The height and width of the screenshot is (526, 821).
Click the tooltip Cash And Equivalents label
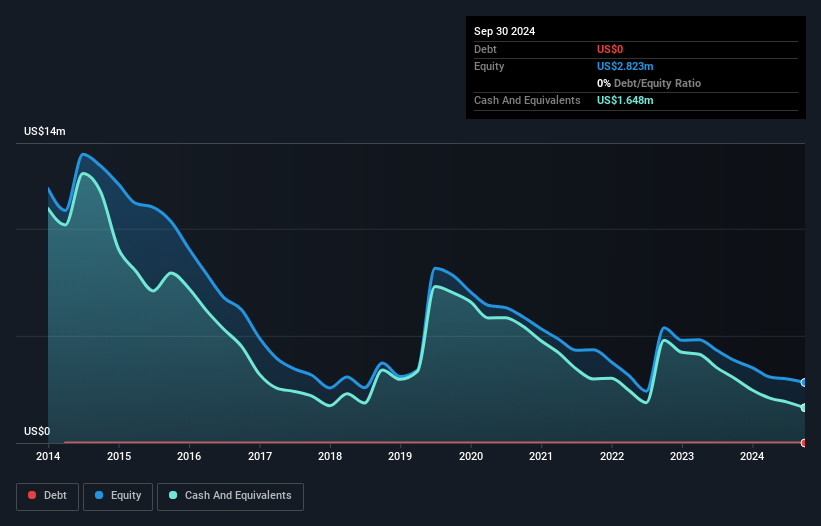(527, 100)
